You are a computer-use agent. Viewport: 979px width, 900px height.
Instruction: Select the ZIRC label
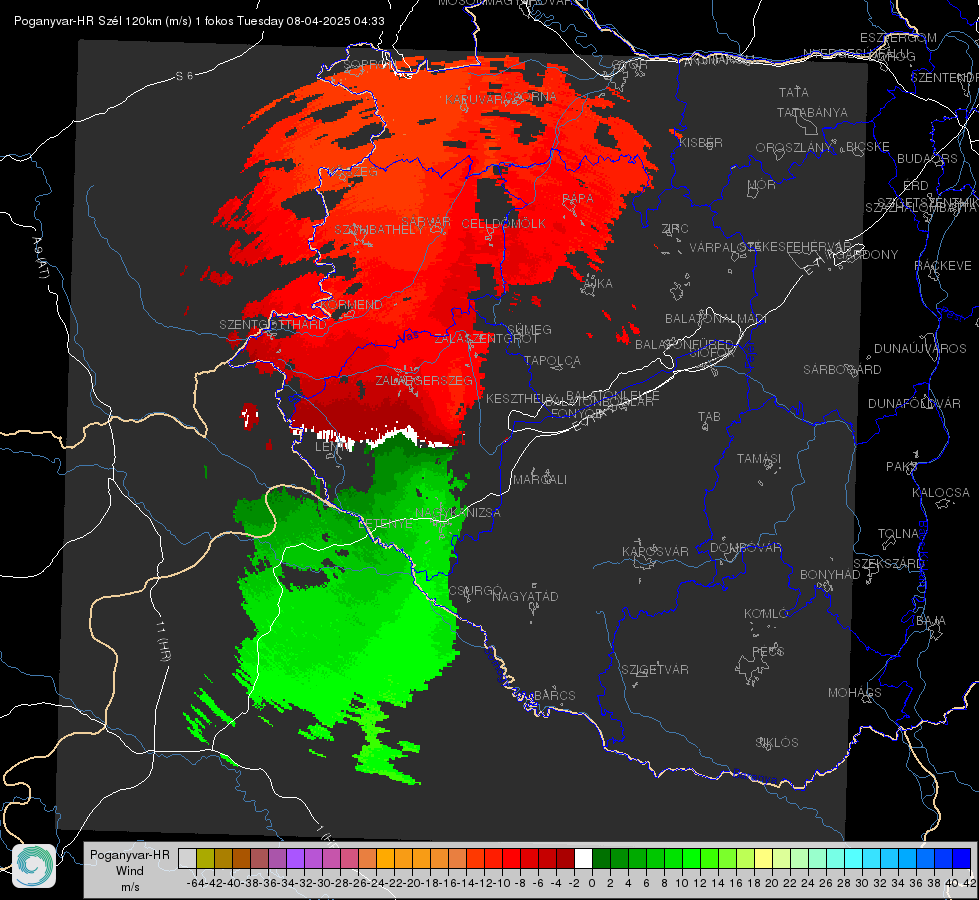click(674, 229)
